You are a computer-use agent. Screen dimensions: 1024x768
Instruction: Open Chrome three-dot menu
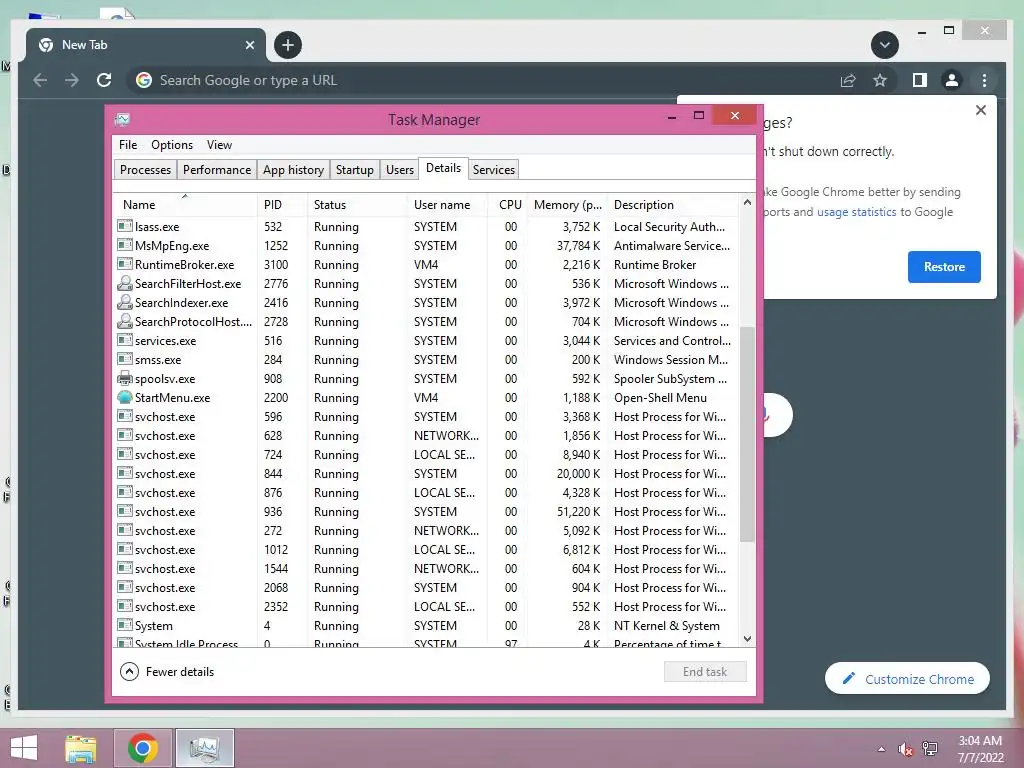coord(984,80)
